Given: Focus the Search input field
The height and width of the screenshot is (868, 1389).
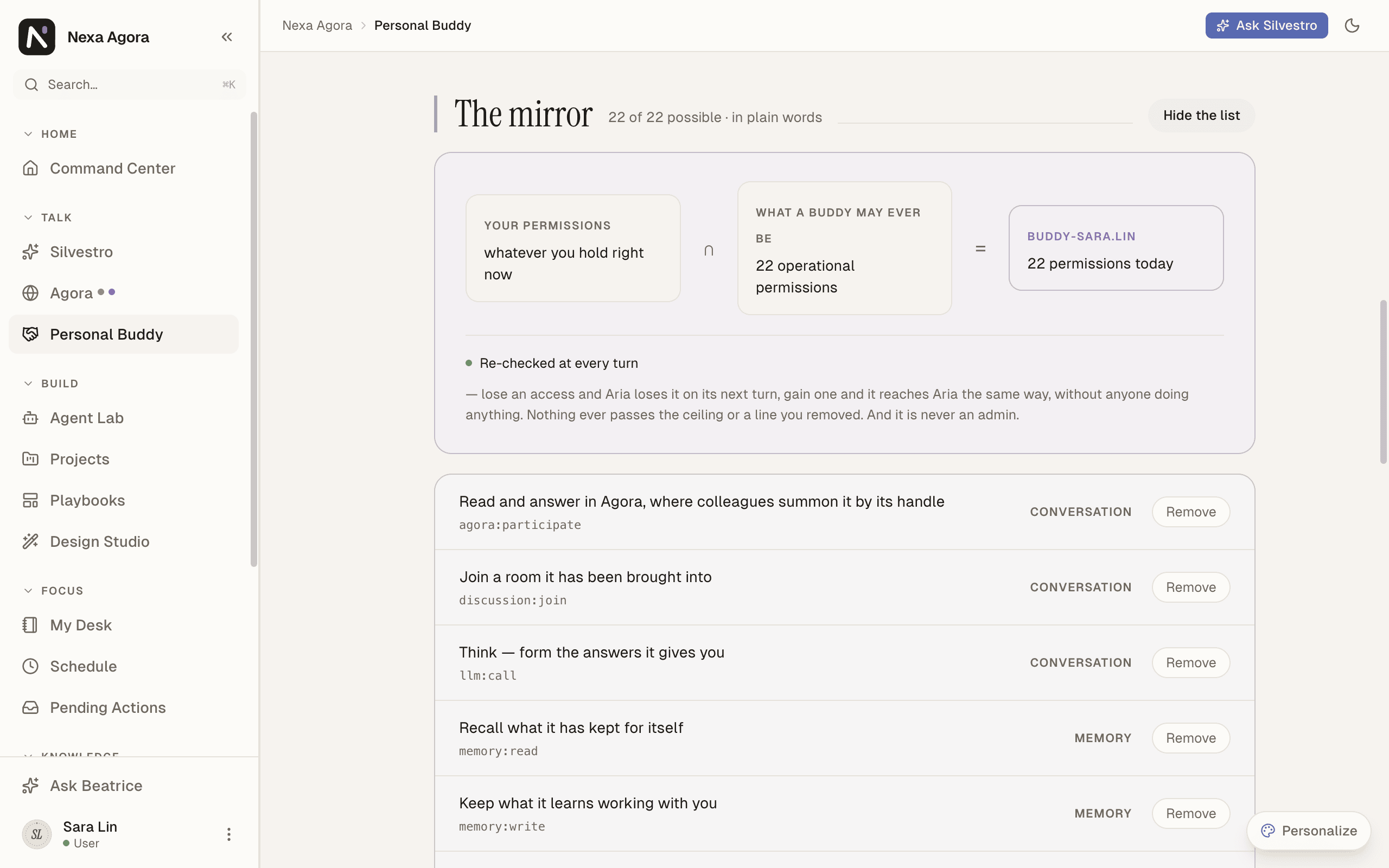Looking at the screenshot, I should tap(129, 85).
